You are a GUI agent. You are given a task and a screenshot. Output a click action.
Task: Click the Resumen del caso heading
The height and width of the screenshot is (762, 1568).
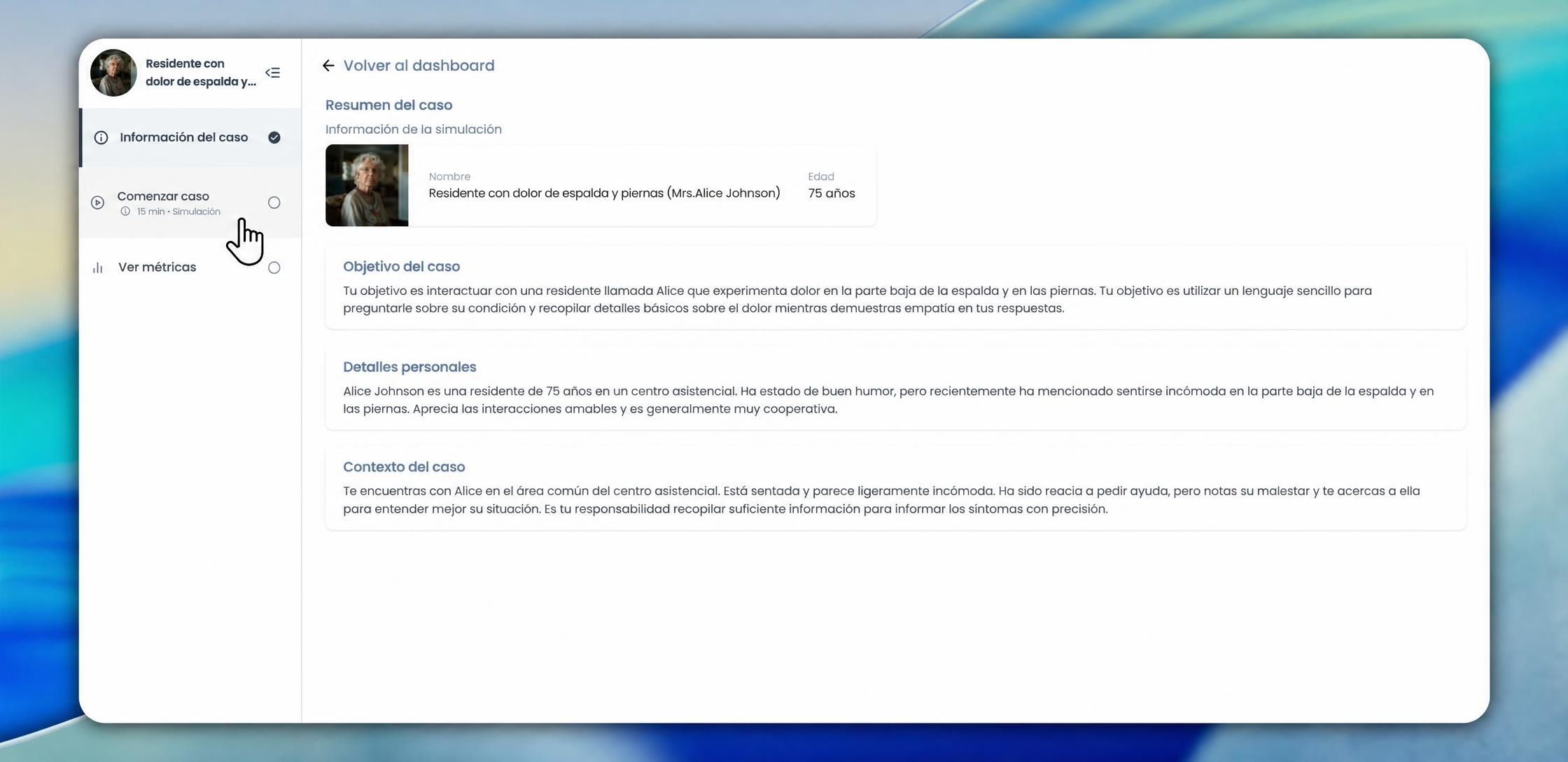[x=388, y=105]
